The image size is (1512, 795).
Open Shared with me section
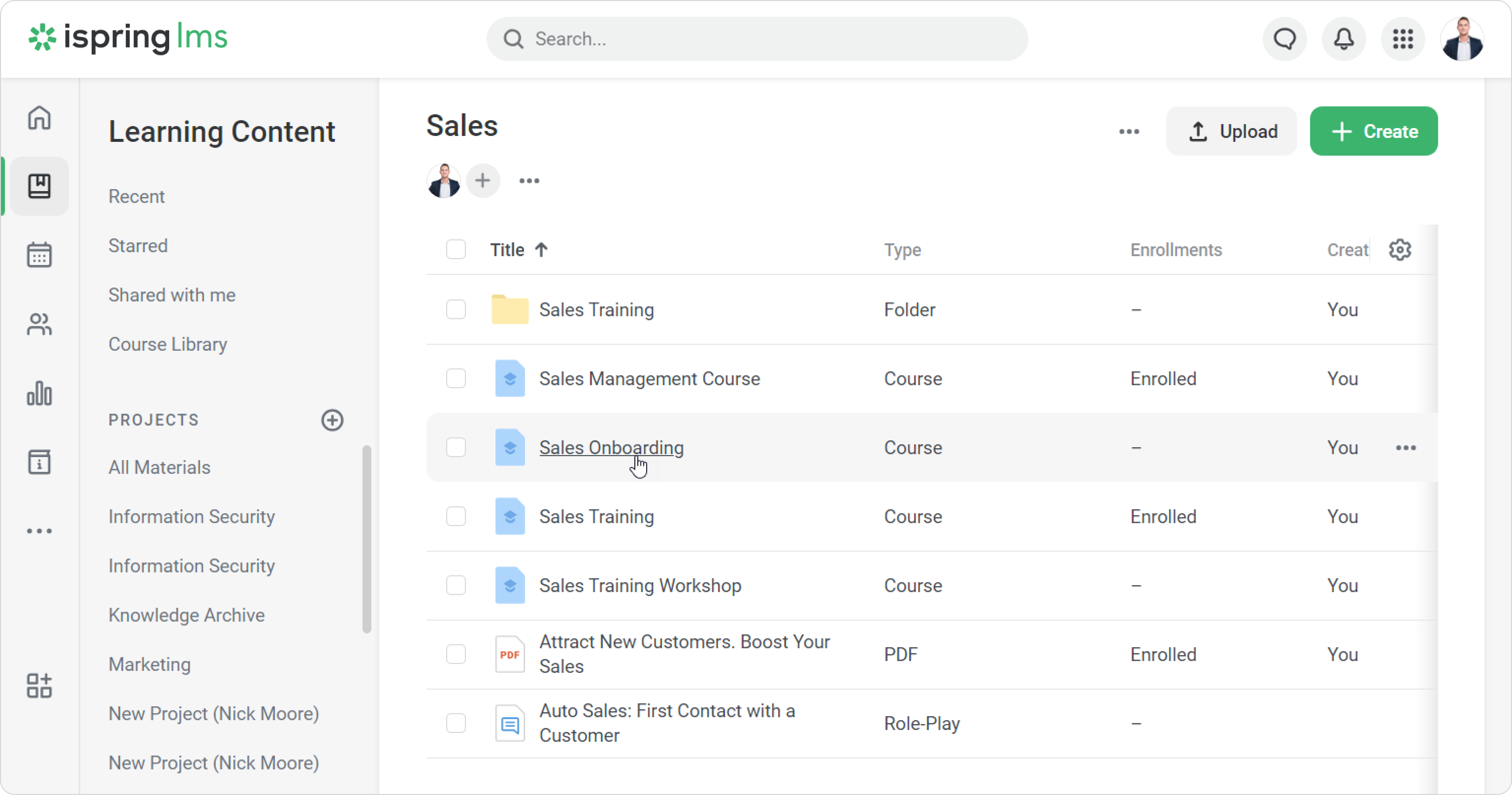click(171, 295)
